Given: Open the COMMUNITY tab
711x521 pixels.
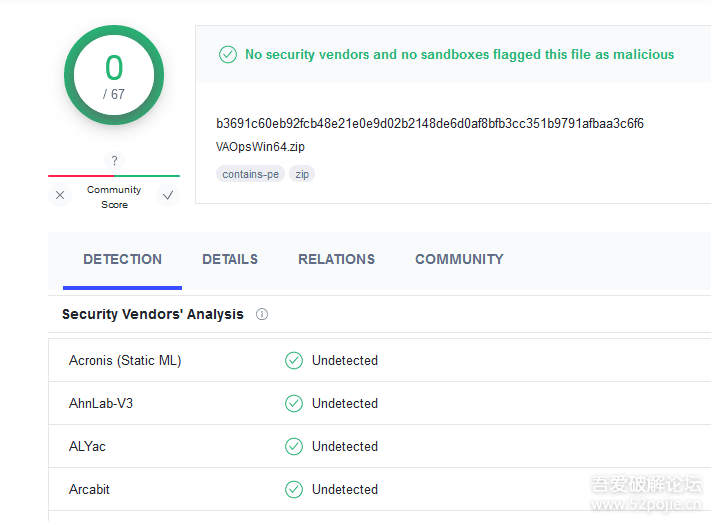Looking at the screenshot, I should click(x=459, y=260).
